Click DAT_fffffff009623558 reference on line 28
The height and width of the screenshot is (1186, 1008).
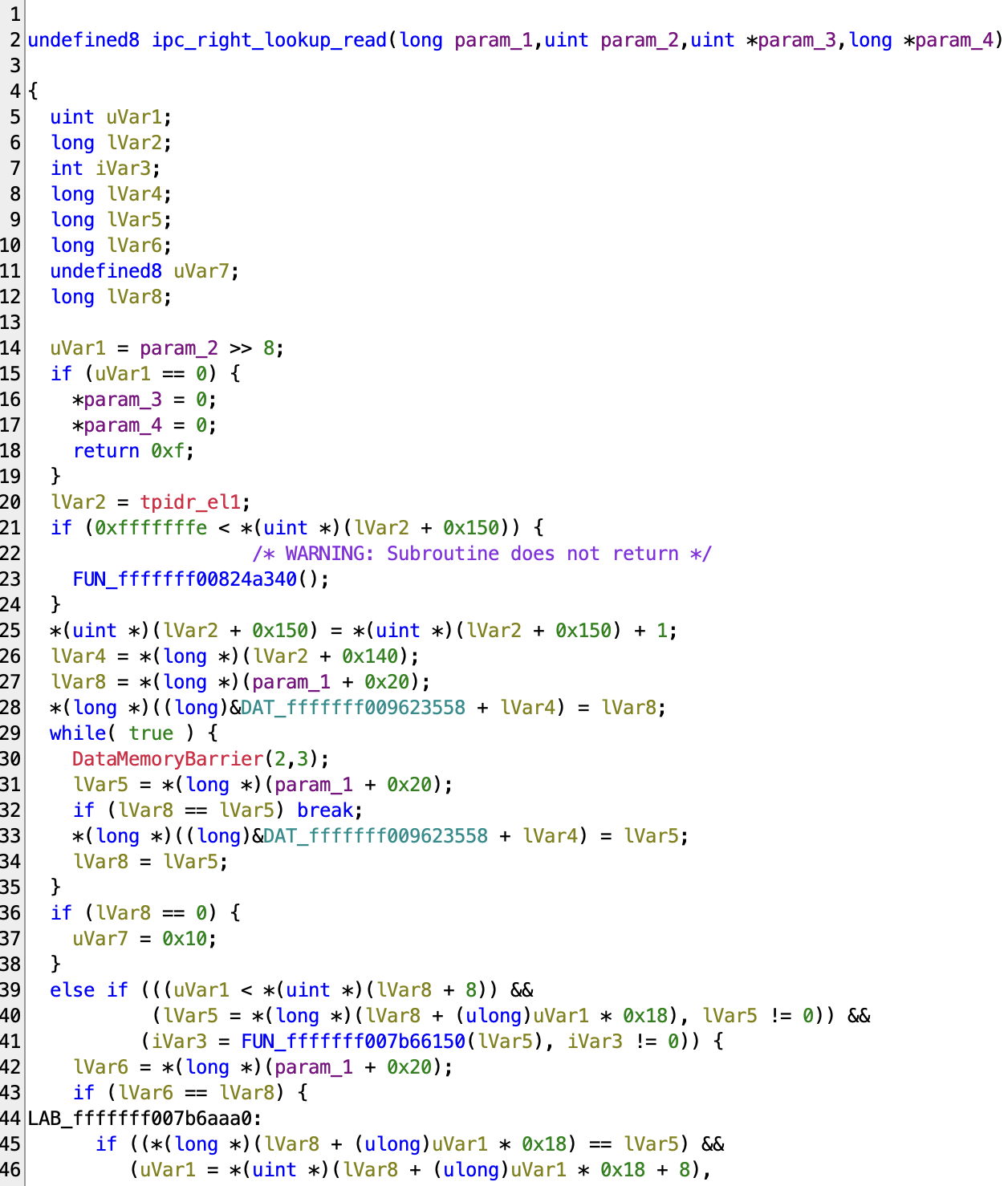353,708
